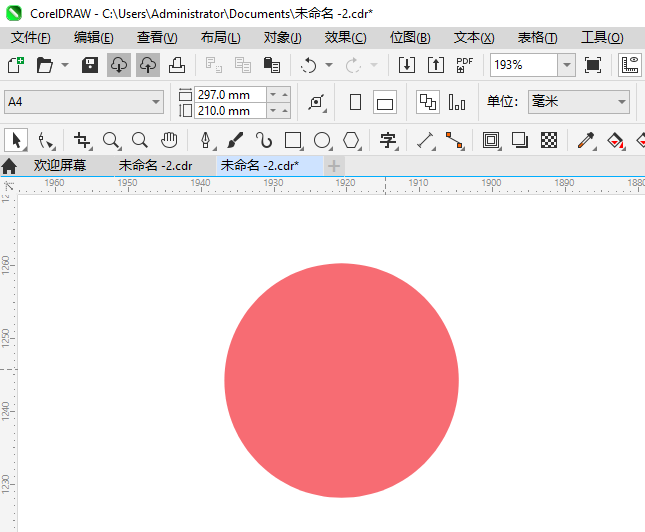Select the Artistic Media brush tool
Image resolution: width=645 pixels, height=532 pixels.
pyautogui.click(x=235, y=140)
